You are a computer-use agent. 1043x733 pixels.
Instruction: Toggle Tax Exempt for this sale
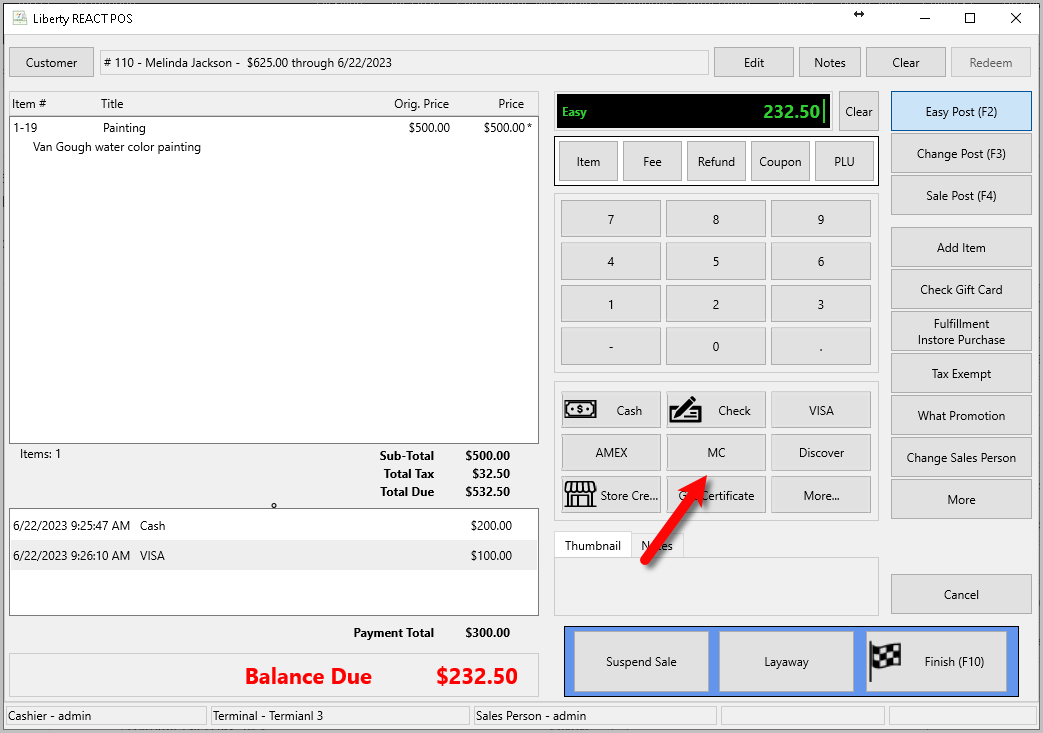[x=961, y=374]
